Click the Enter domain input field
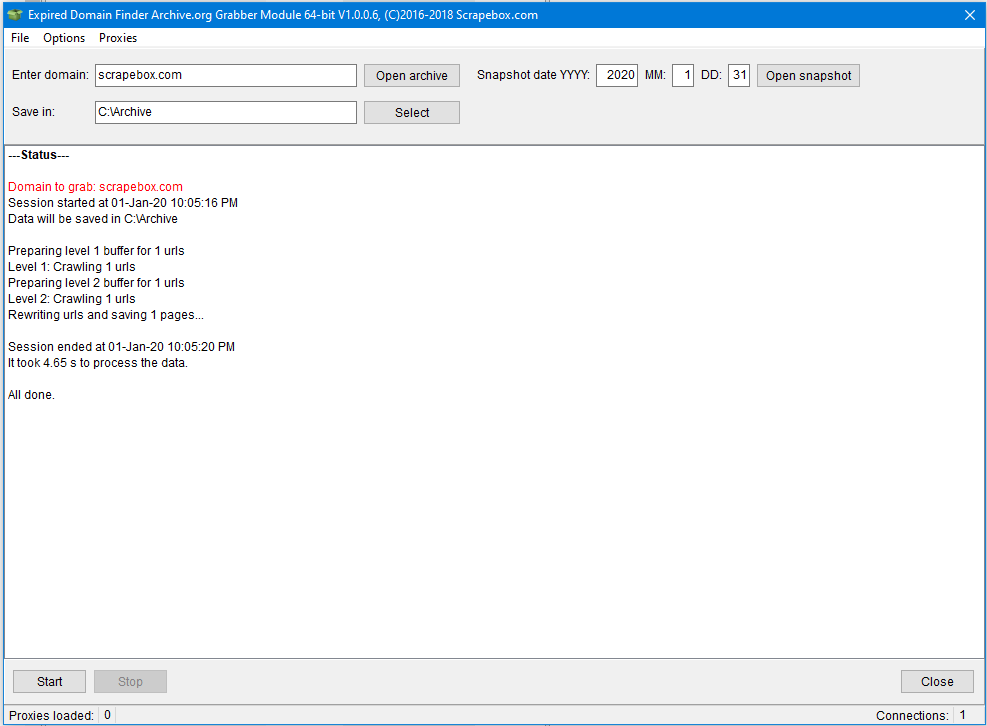 pyautogui.click(x=225, y=75)
